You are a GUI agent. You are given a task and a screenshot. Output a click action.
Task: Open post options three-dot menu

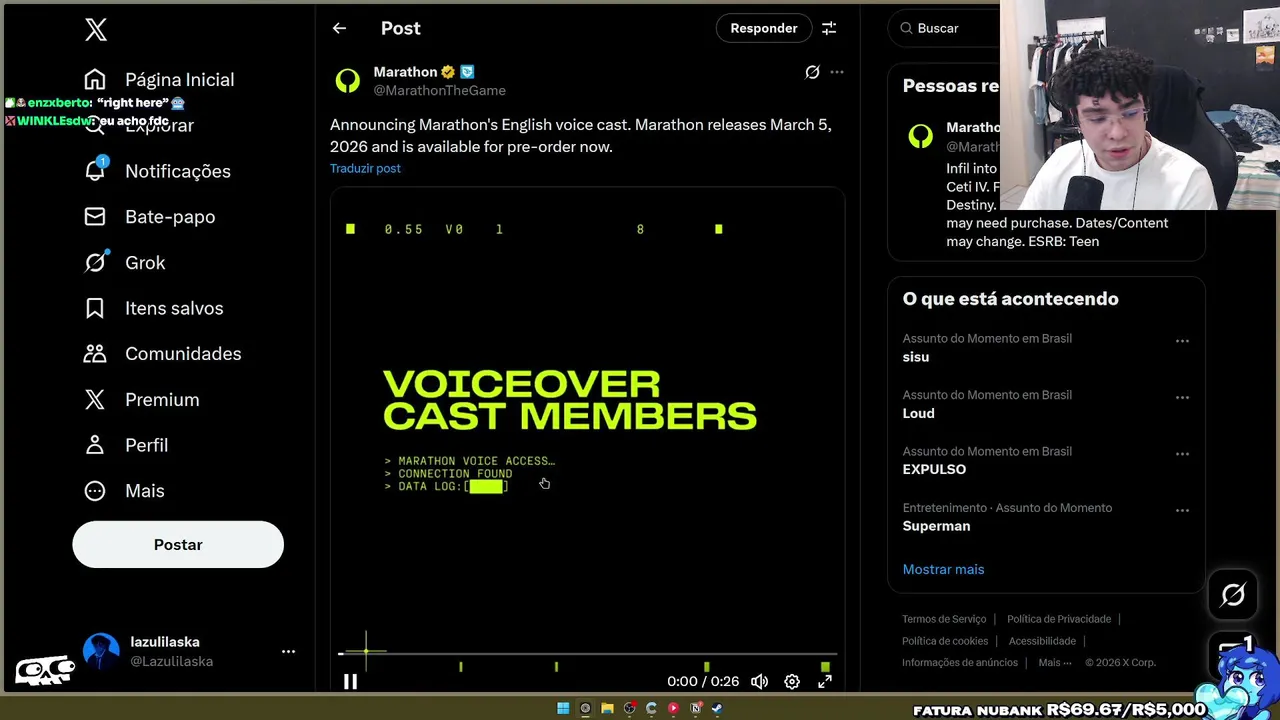click(x=837, y=72)
